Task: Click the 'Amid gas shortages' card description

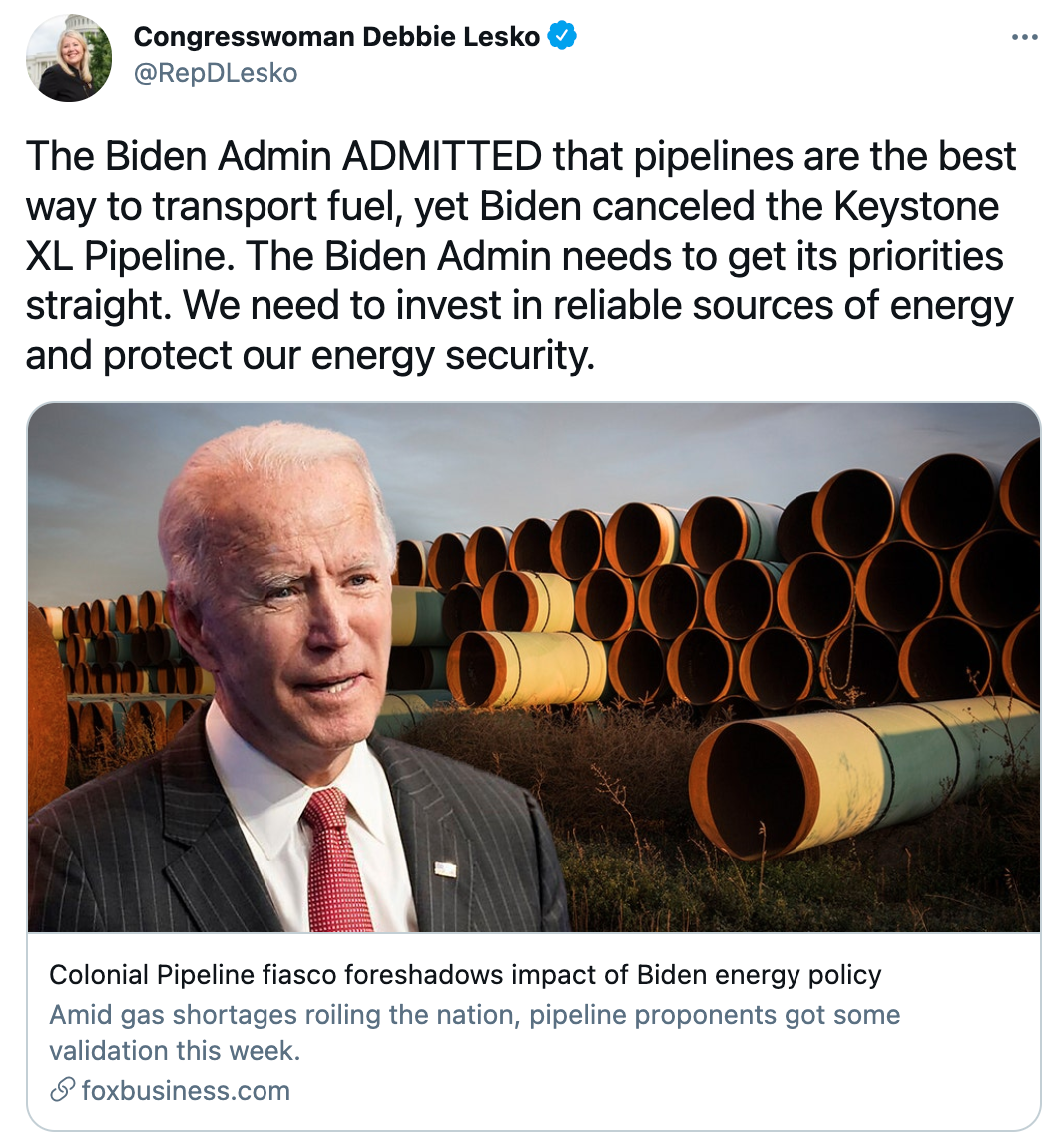Action: (475, 1015)
